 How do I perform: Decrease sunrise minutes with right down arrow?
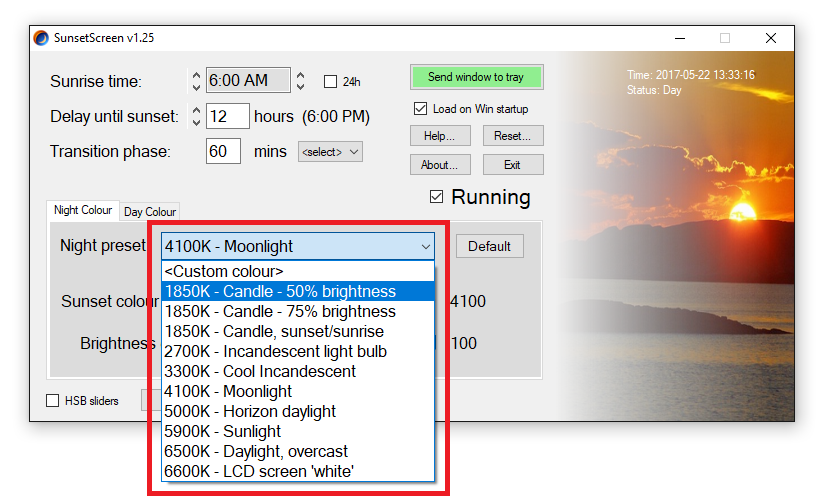(300, 87)
